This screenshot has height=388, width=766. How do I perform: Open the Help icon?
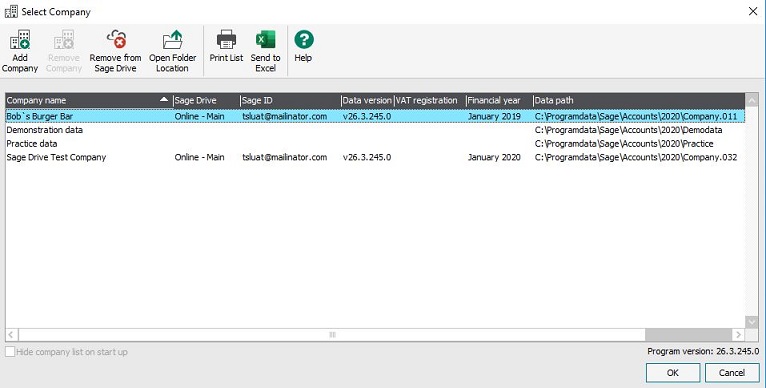[x=303, y=46]
